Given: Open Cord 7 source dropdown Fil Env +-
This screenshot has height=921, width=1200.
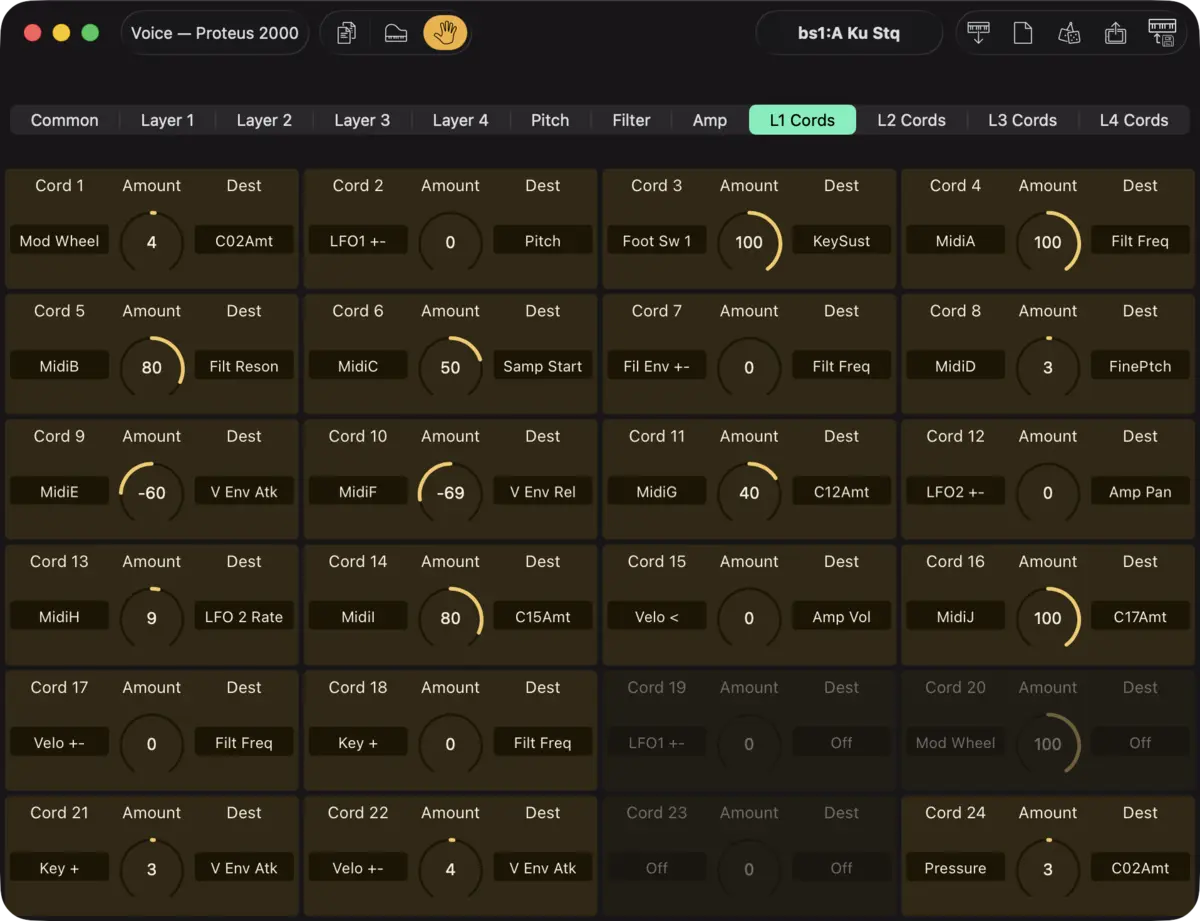Looking at the screenshot, I should [x=657, y=366].
